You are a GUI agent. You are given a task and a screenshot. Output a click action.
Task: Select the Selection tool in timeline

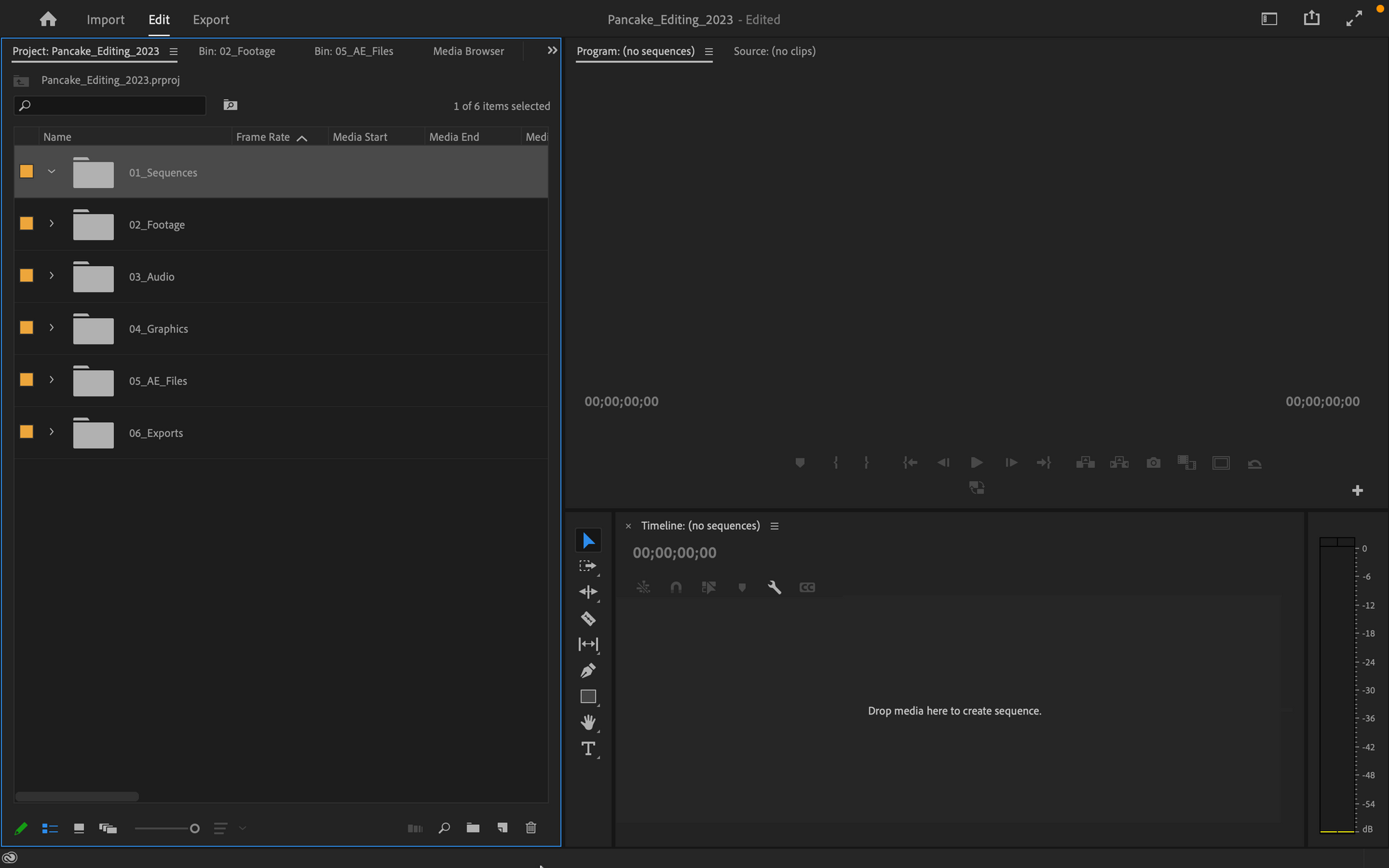[x=587, y=540]
